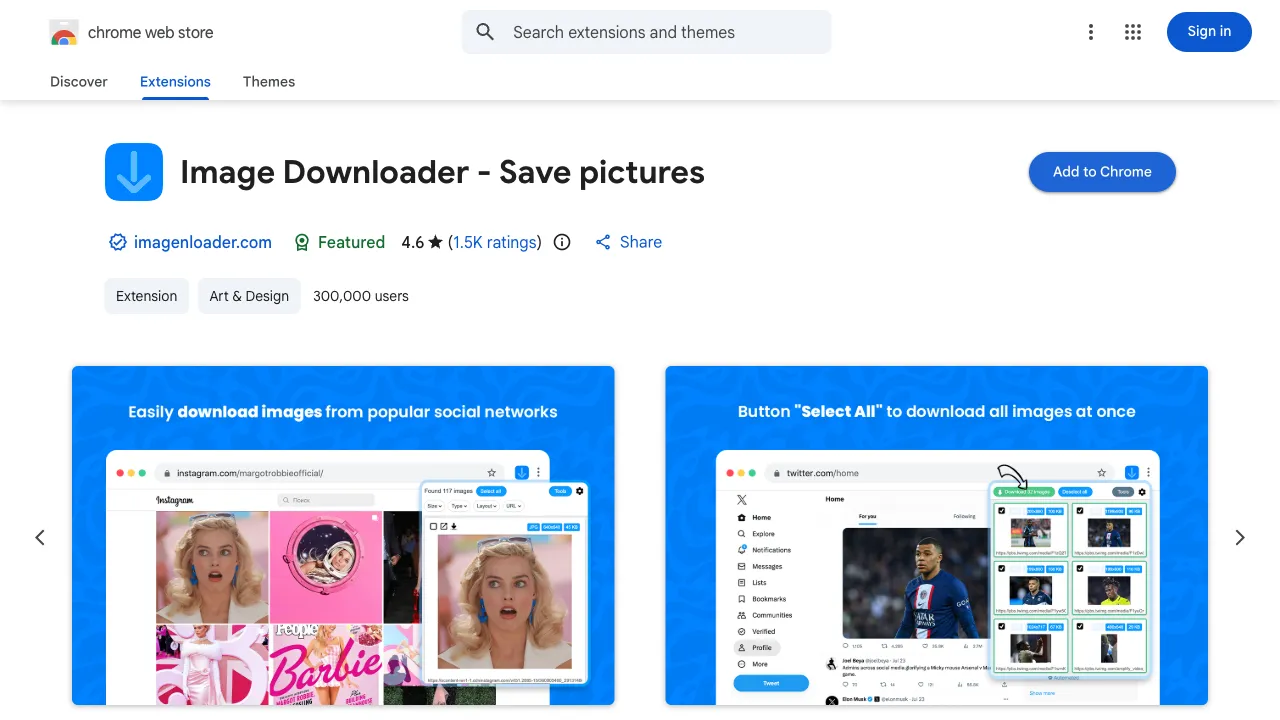Screen dimensions: 1280x720
Task: Switch to the Extensions tab
Action: (175, 82)
